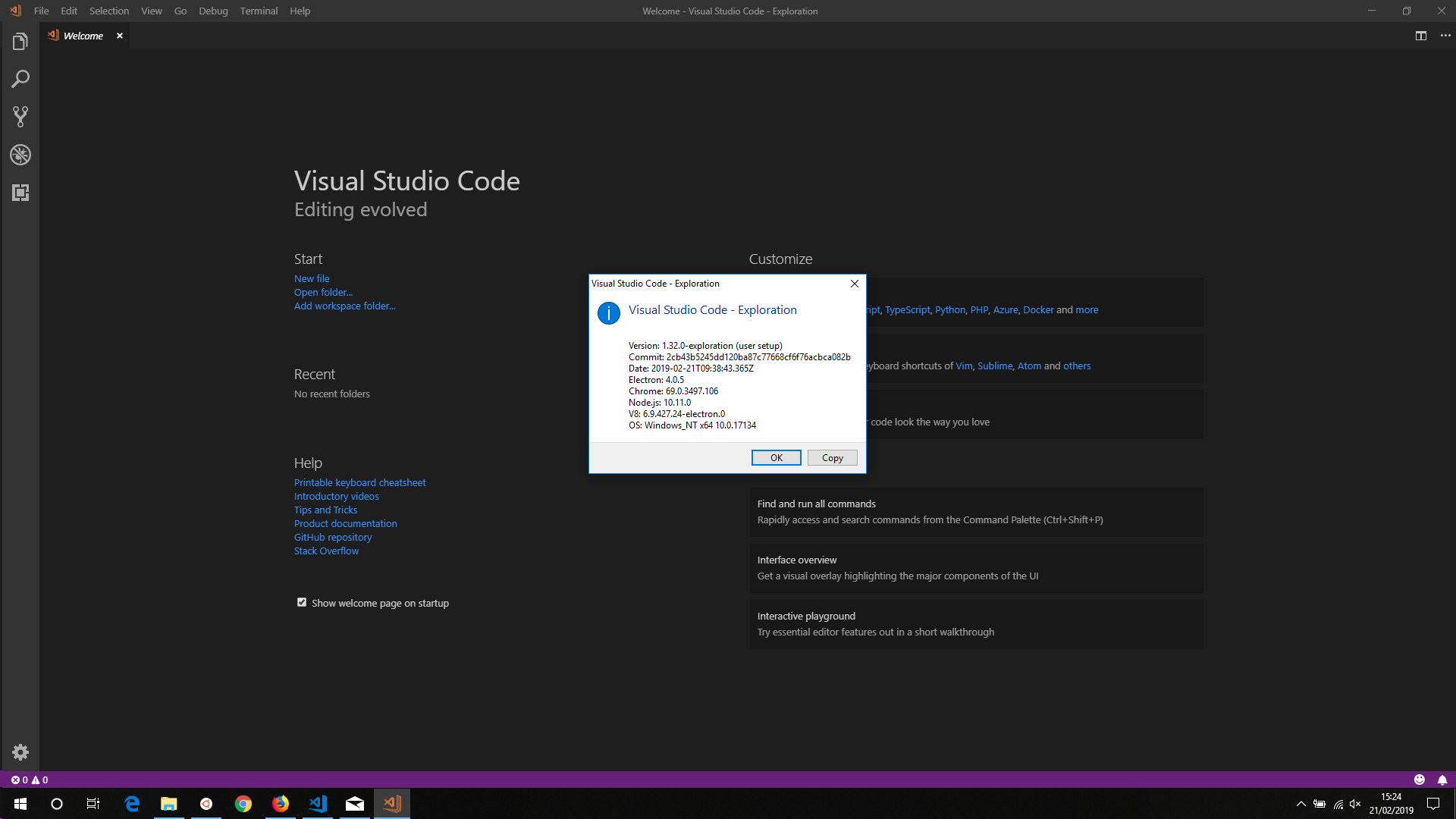Open the Extensions view icon
Screen dimensions: 1456x819
click(x=20, y=193)
